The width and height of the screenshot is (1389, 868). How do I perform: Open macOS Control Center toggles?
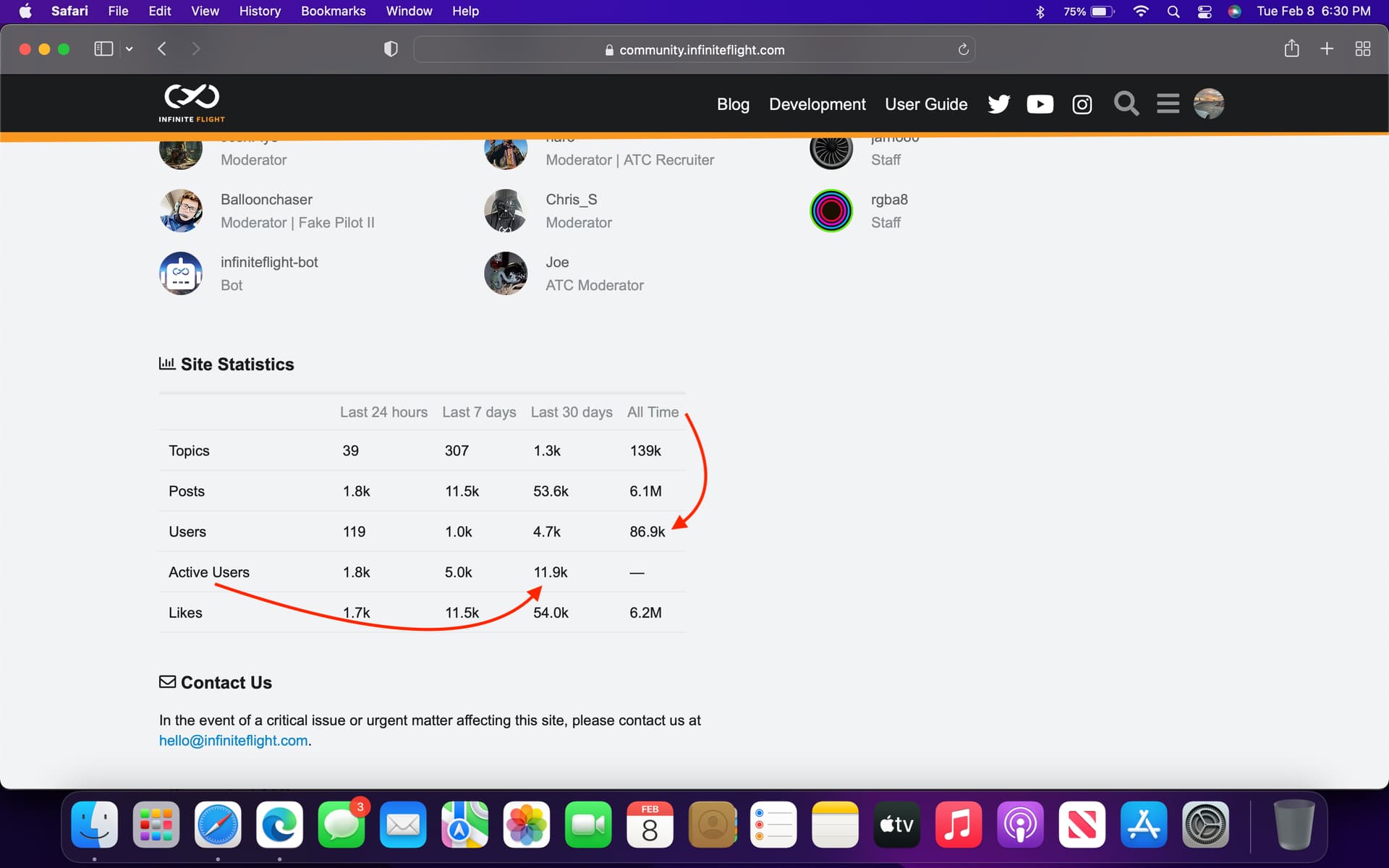click(x=1205, y=12)
